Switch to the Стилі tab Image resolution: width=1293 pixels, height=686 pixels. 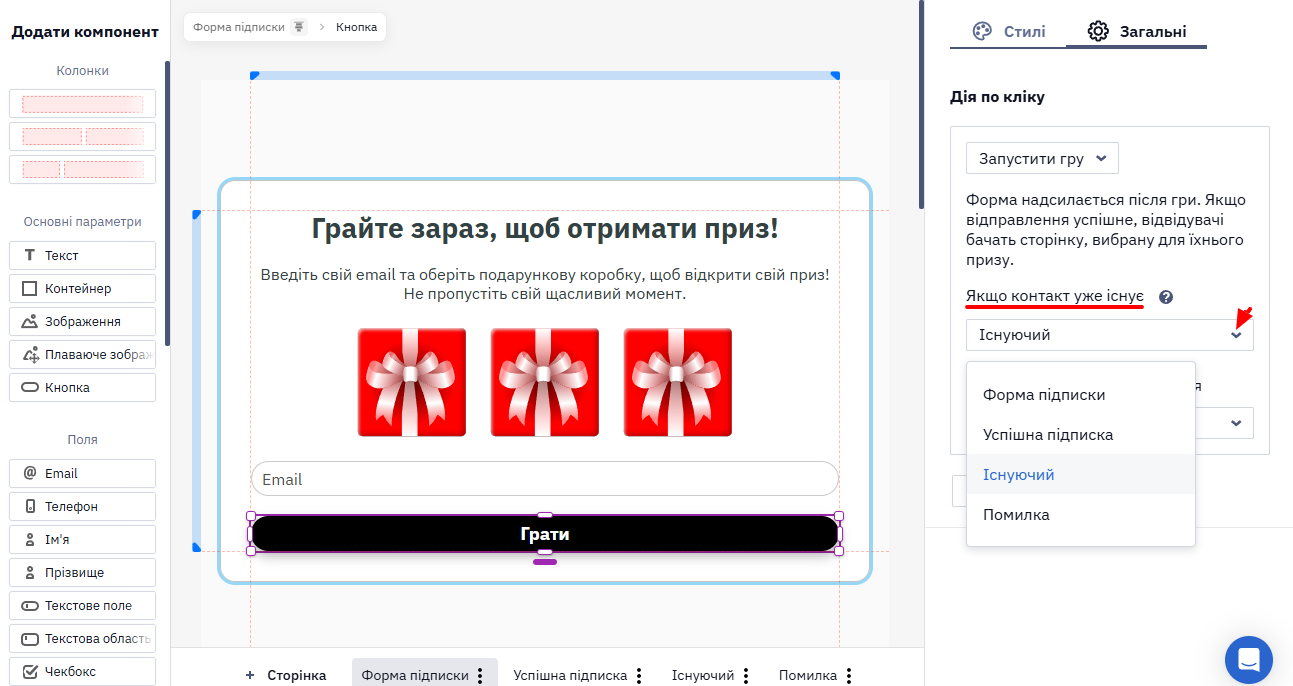pyautogui.click(x=1009, y=31)
